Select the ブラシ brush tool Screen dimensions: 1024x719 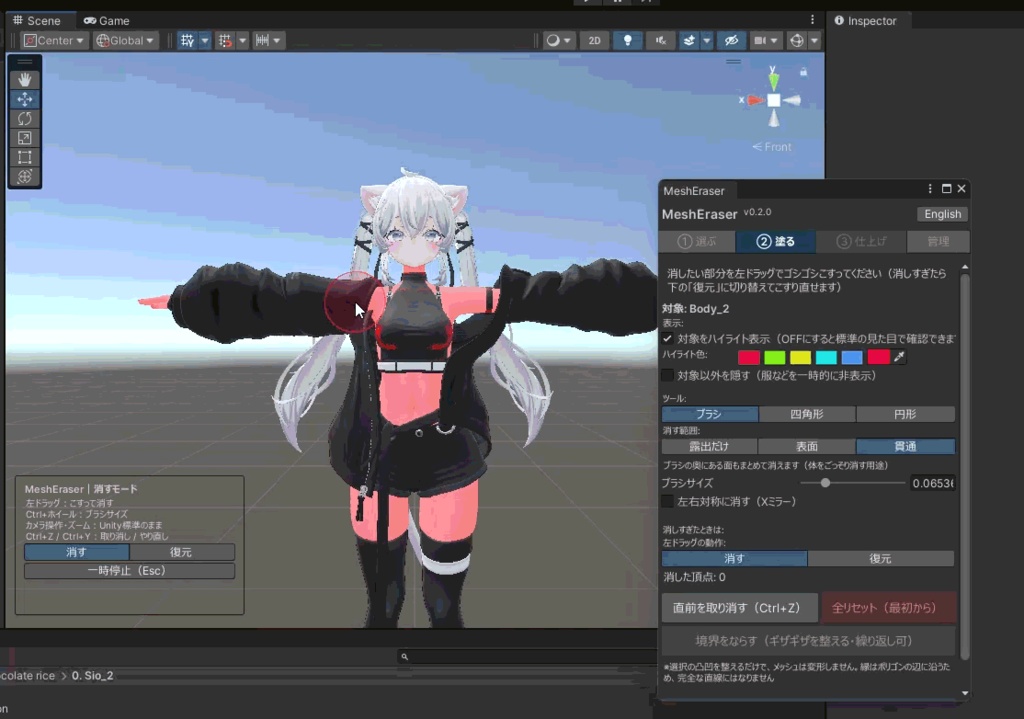point(710,414)
